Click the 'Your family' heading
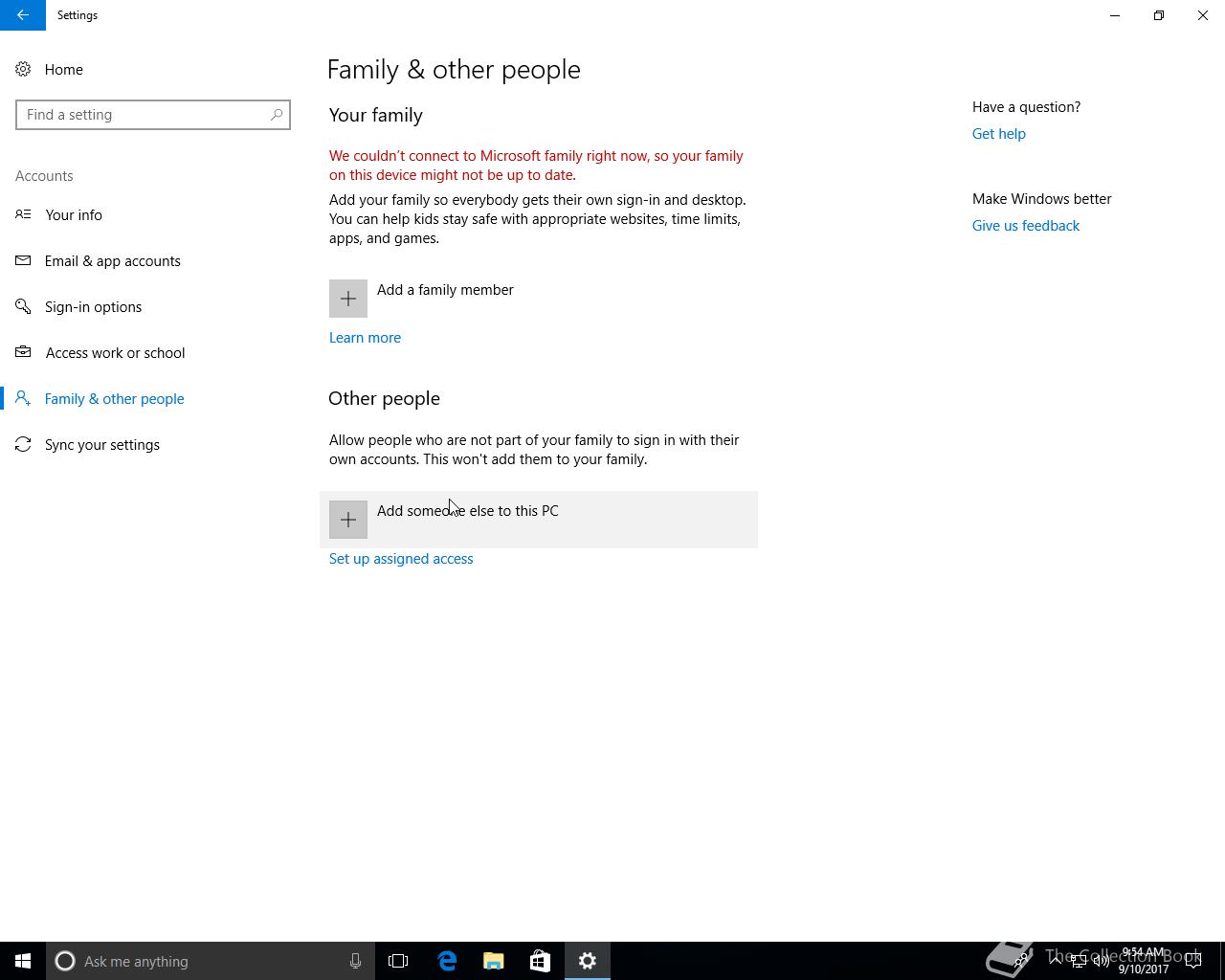Viewport: 1225px width, 980px height. pyautogui.click(x=375, y=115)
